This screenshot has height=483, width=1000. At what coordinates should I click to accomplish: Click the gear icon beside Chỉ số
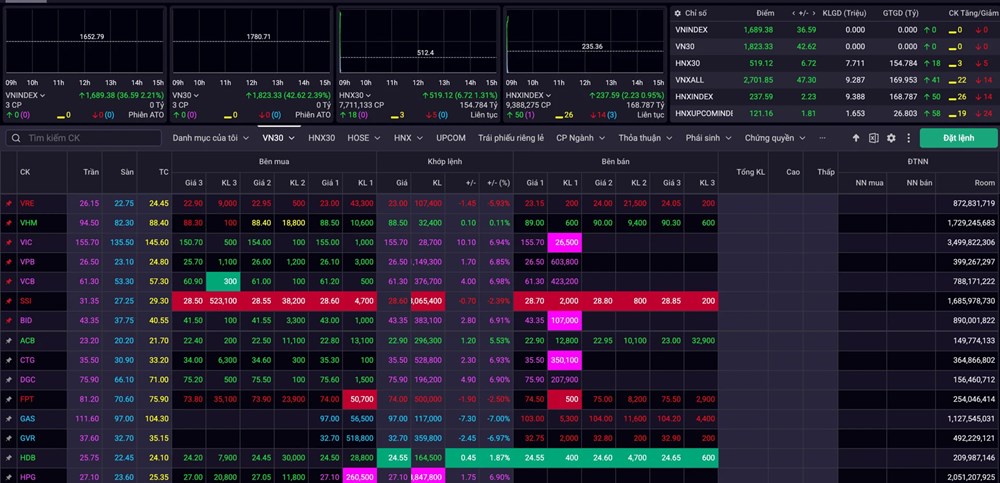click(677, 12)
